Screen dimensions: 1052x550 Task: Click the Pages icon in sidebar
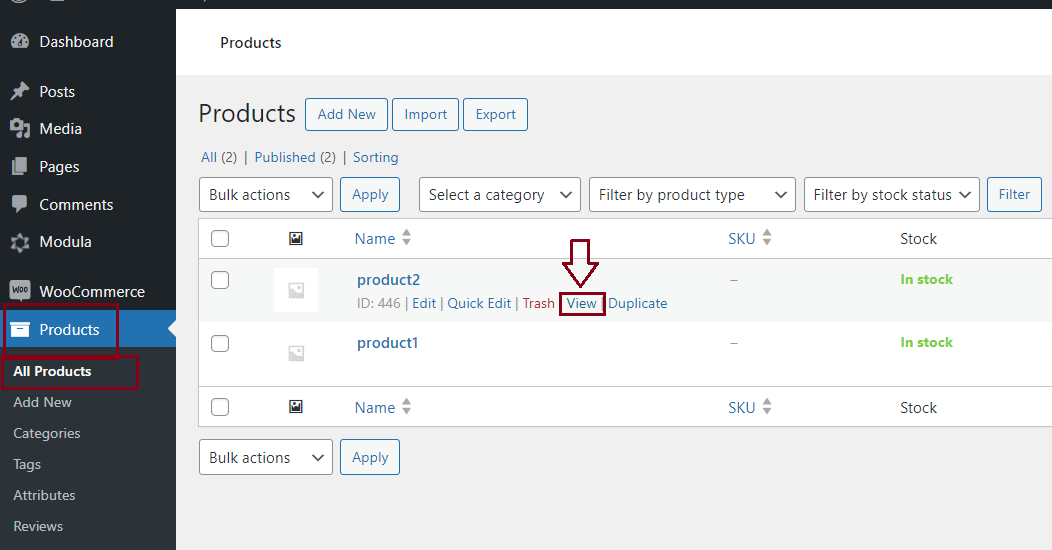point(19,167)
